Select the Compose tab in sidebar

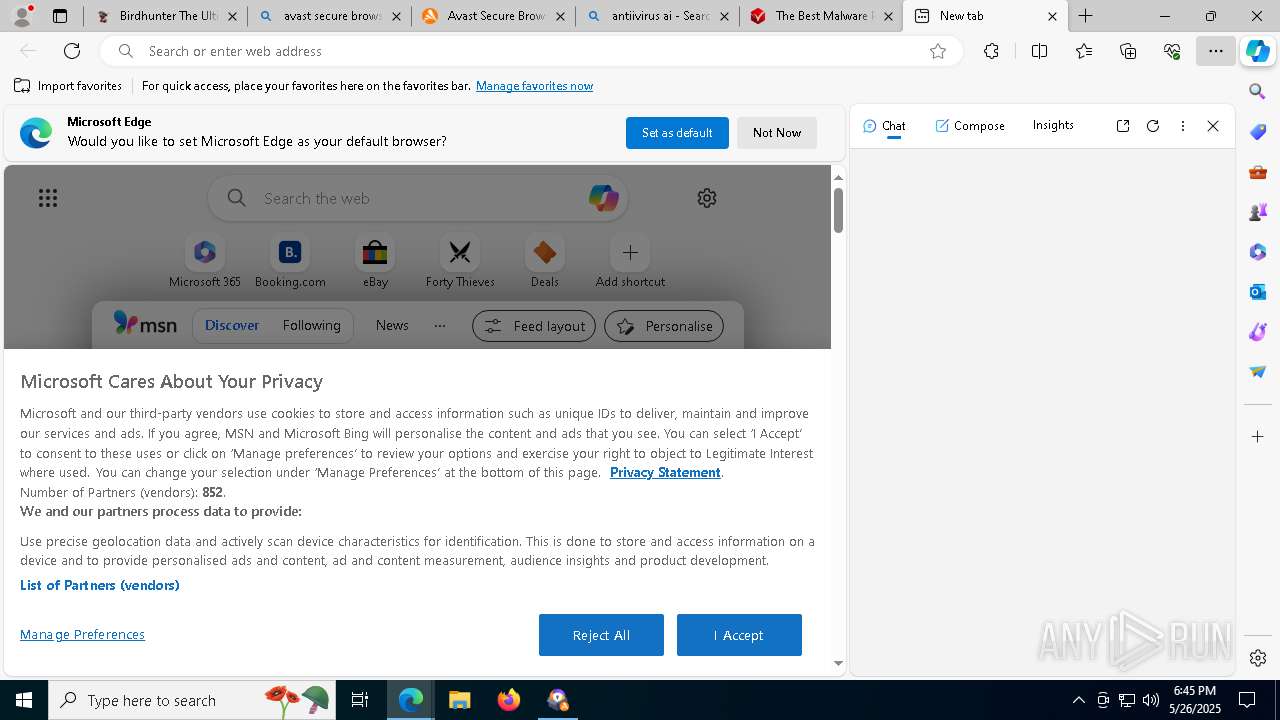970,126
